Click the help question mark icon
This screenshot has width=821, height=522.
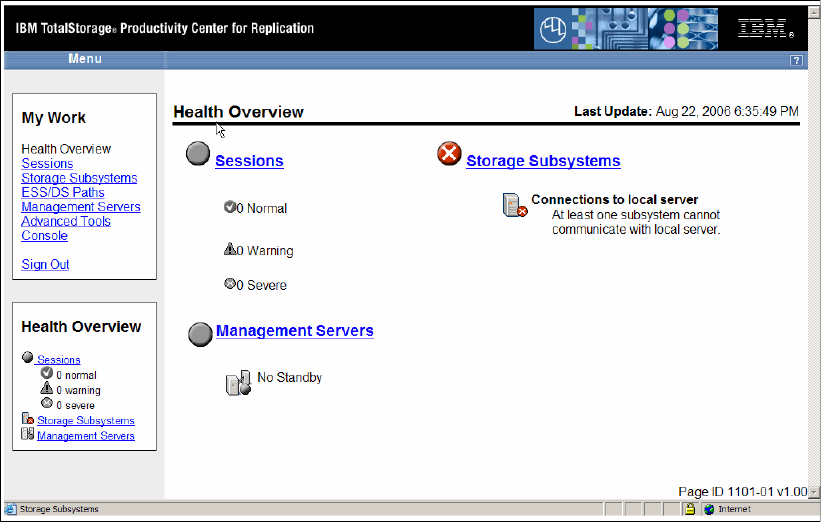click(796, 60)
